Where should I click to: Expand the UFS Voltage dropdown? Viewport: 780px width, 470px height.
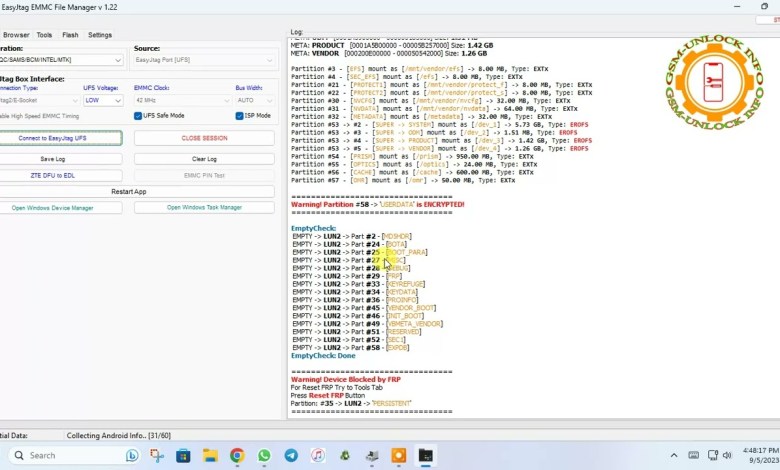103,100
